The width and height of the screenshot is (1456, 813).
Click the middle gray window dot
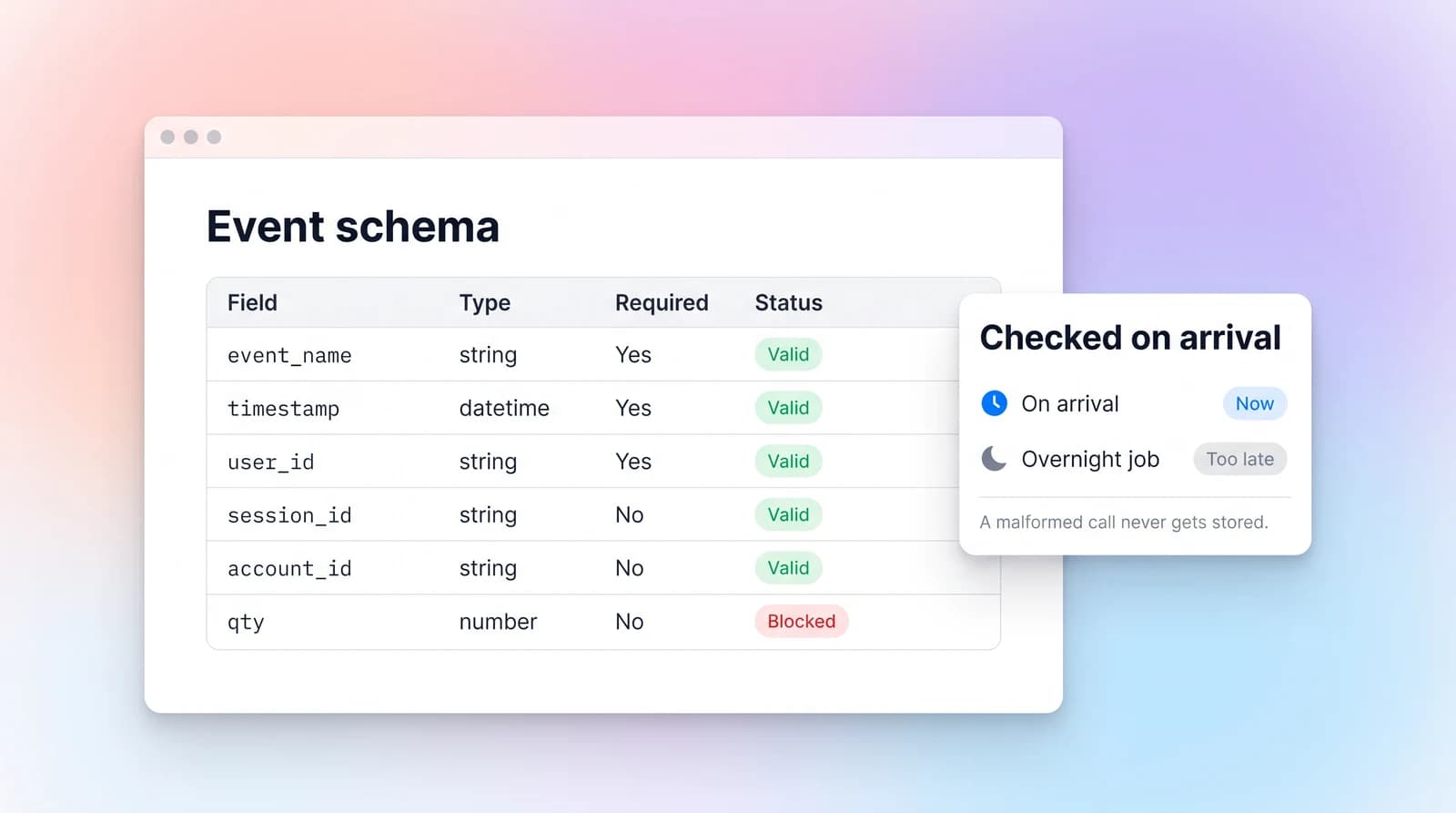pos(191,137)
